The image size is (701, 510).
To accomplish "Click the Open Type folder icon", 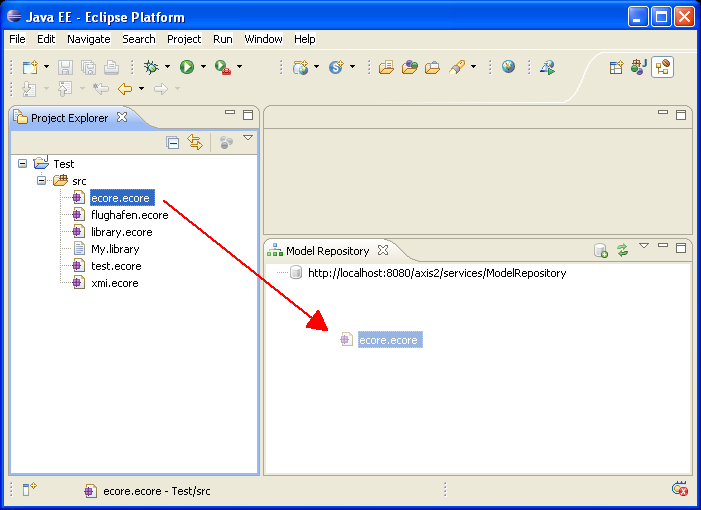I will click(x=386, y=67).
